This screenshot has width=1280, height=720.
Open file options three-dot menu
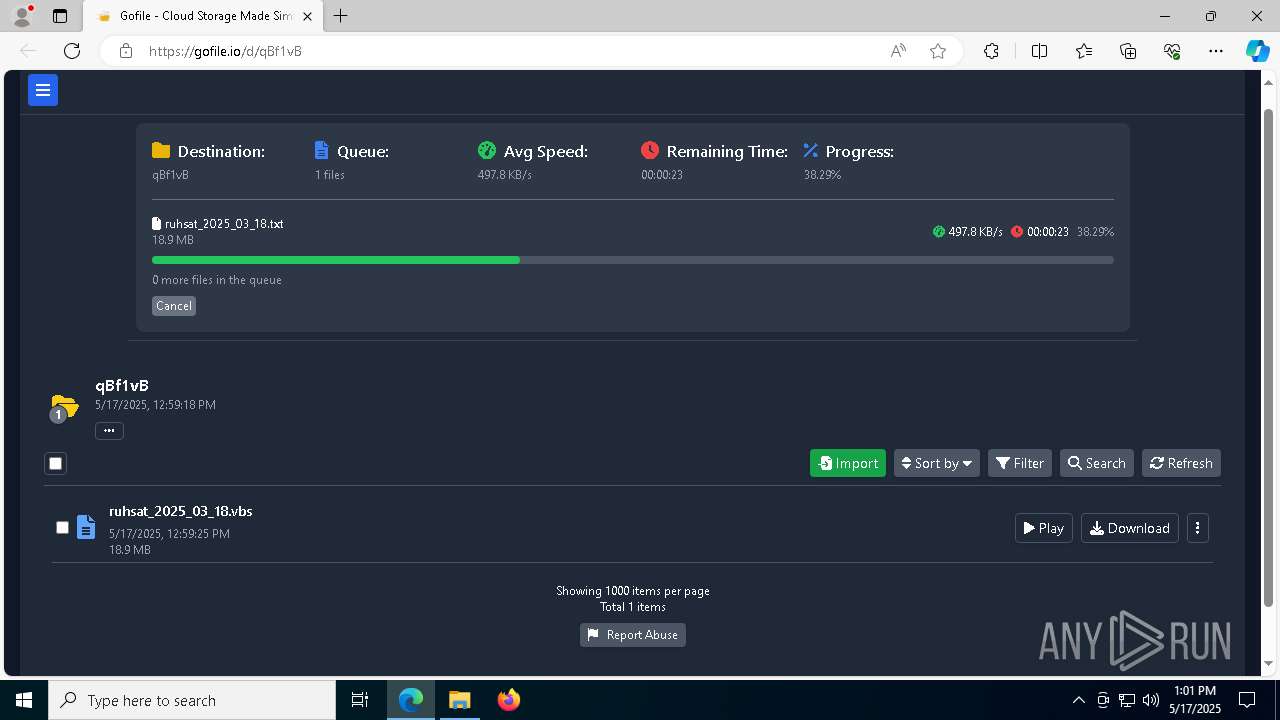1197,528
